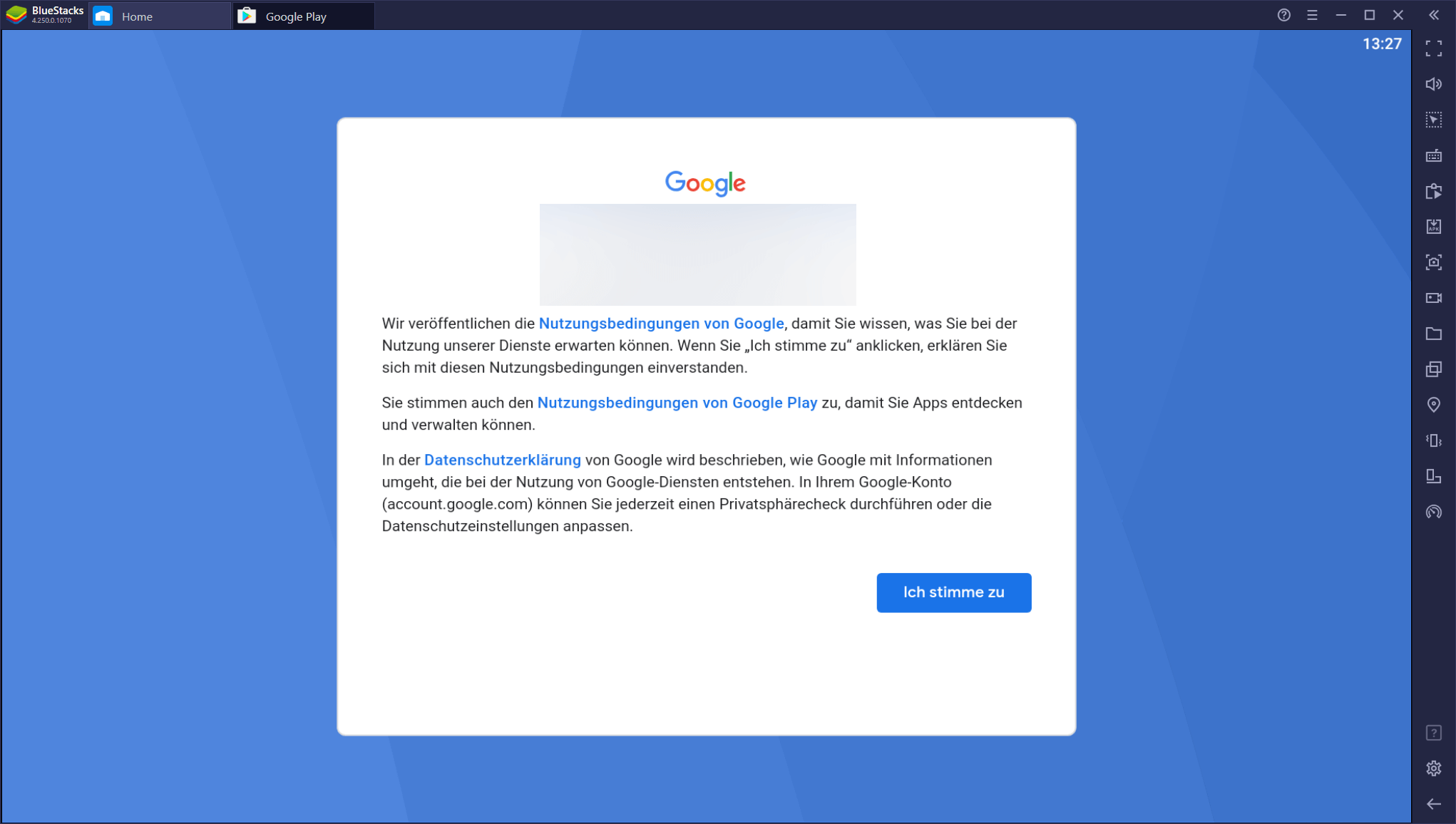Start video recording from sidebar
The image size is (1456, 824).
click(1433, 298)
